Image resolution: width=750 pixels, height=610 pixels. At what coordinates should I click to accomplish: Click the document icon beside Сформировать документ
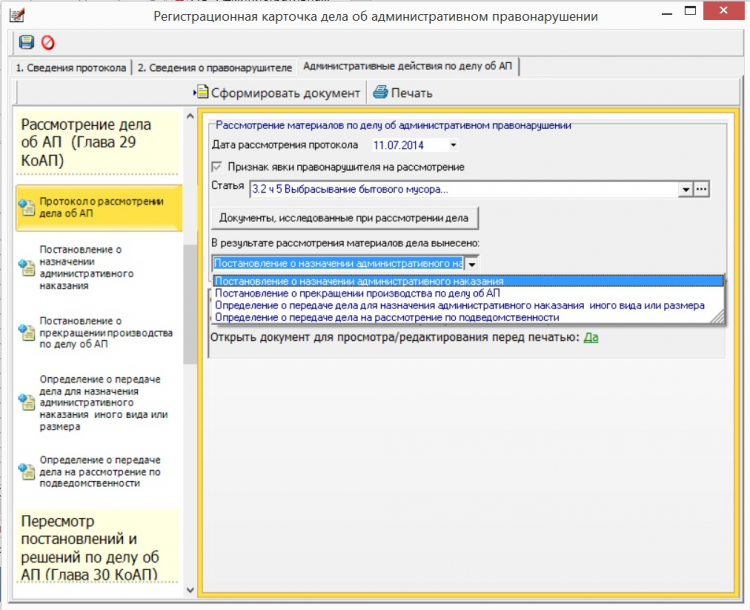tap(201, 91)
